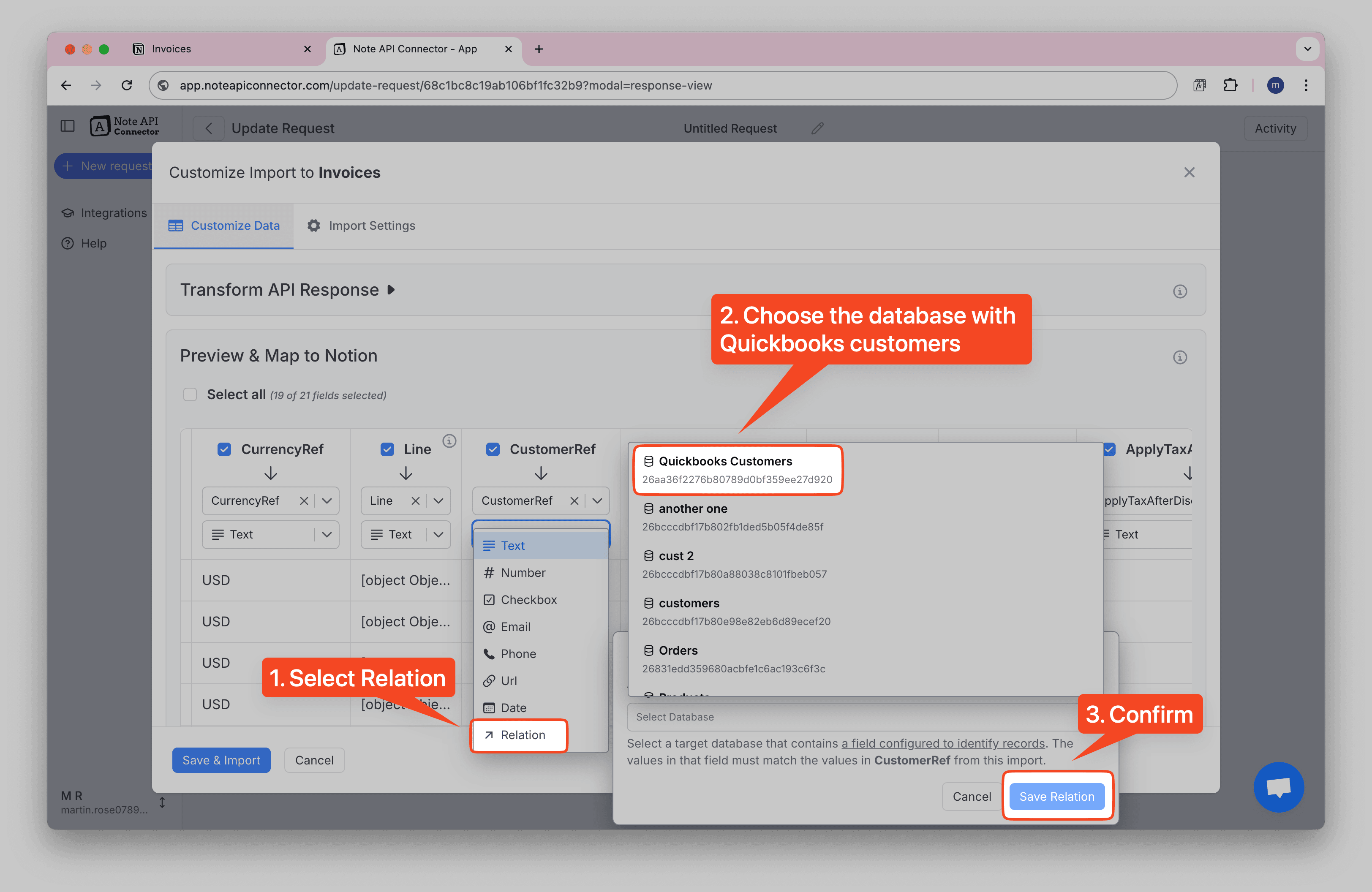Open the Integrations sidebar item

click(x=104, y=212)
